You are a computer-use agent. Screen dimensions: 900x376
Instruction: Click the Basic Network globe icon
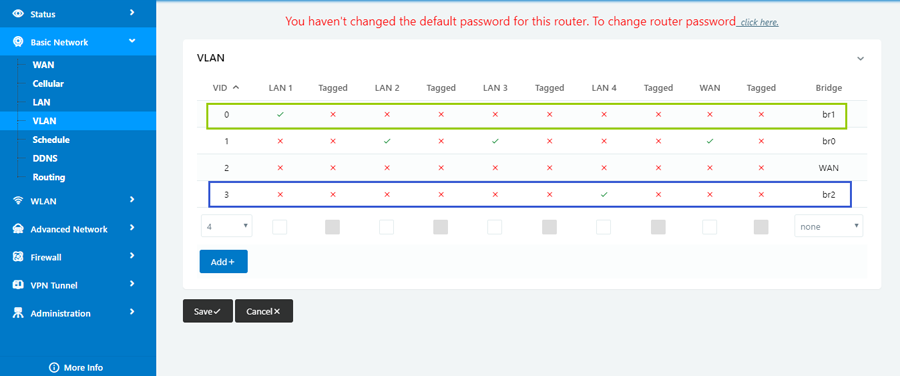click(x=18, y=42)
